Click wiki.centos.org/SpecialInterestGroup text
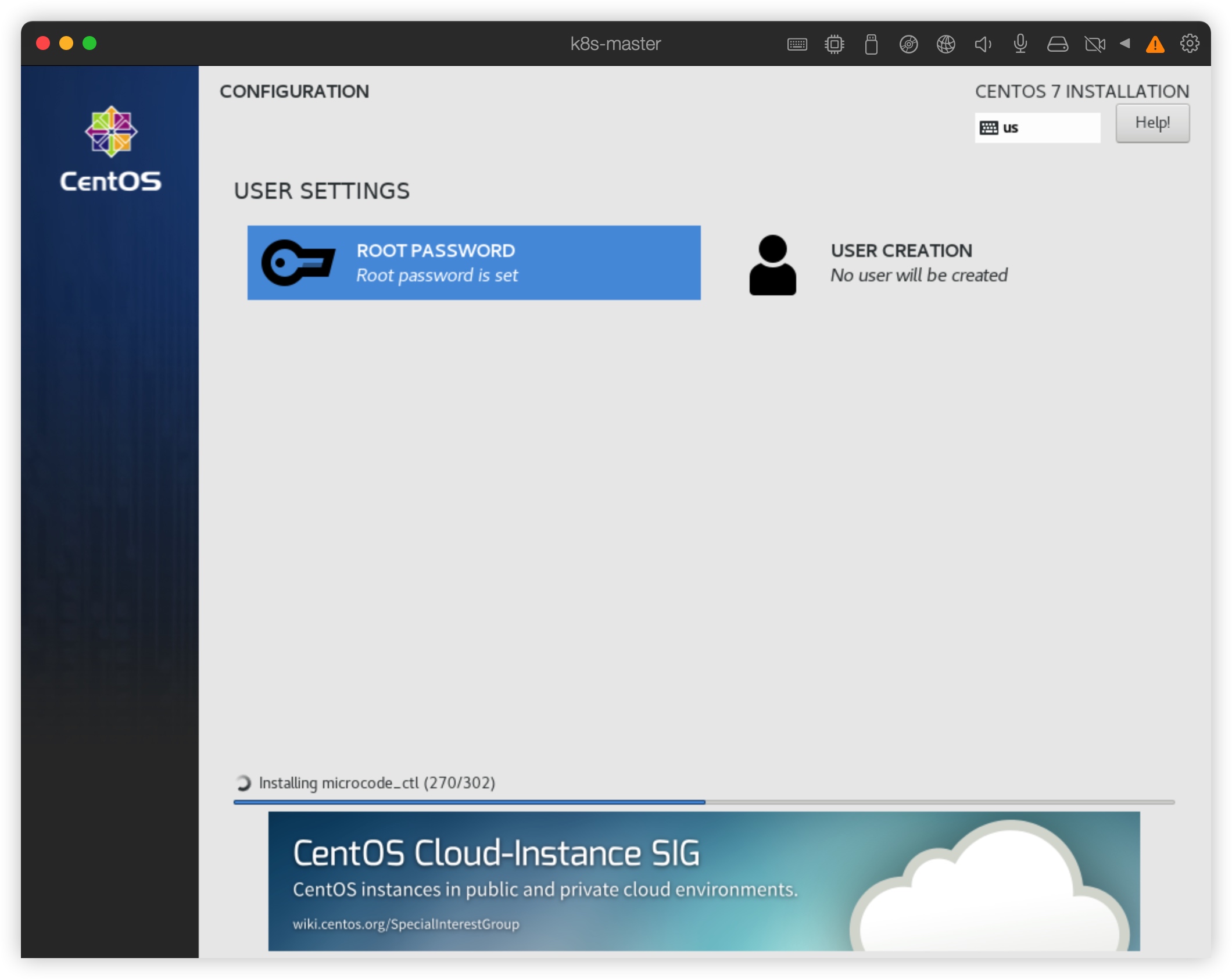The image size is (1232, 979). (x=406, y=924)
